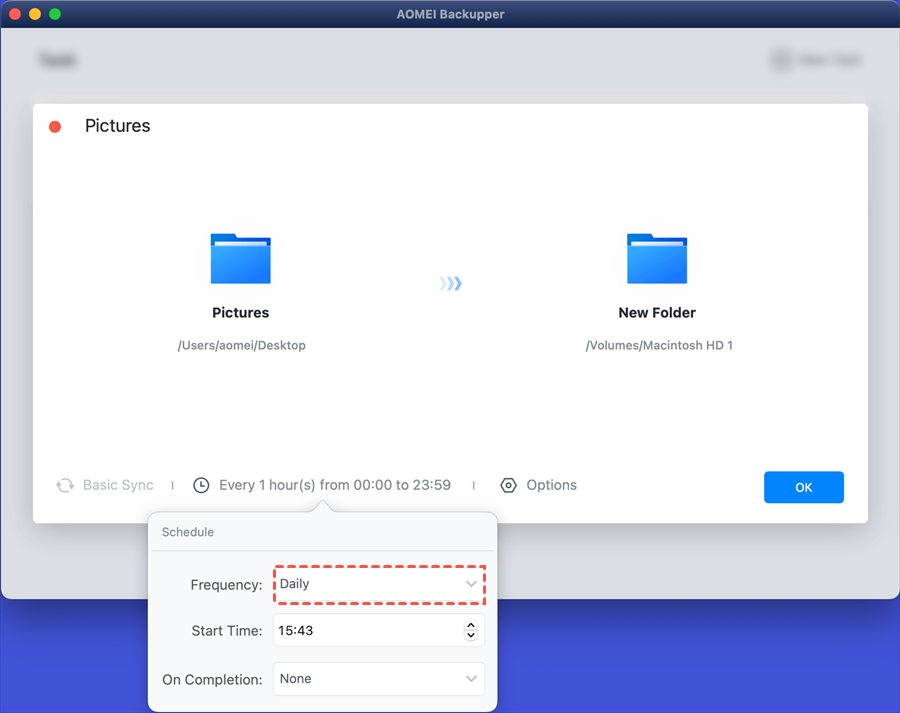Click the bold New Folder name
Image resolution: width=900 pixels, height=713 pixels.
point(657,313)
